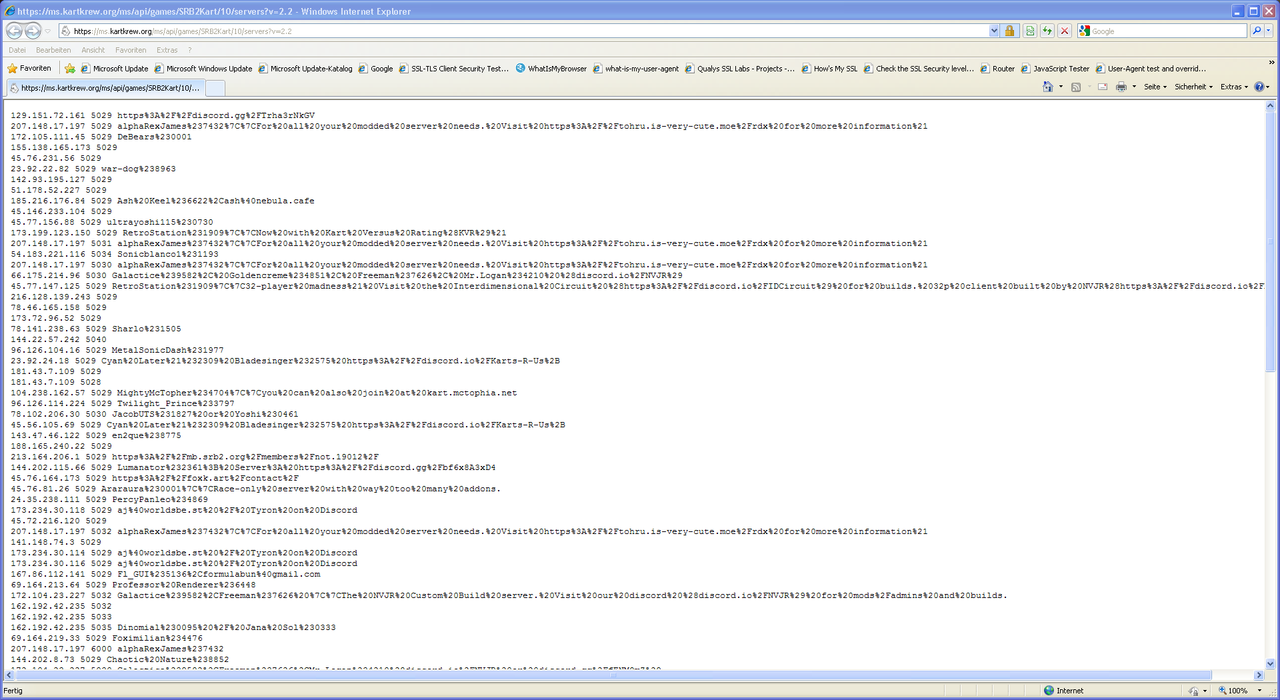This screenshot has width=1280, height=700.
Task: Open the JavaScript Tester favorite
Action: tap(1054, 69)
